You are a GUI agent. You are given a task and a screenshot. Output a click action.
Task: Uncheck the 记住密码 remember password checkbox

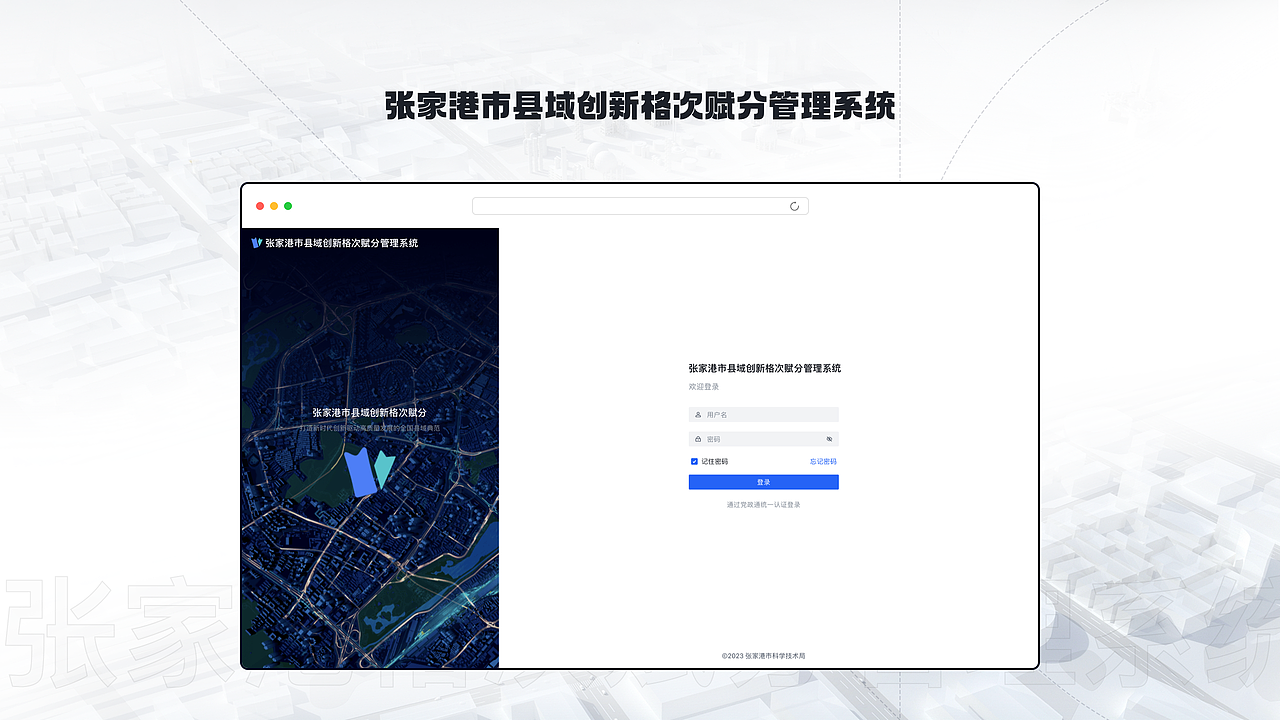click(x=694, y=461)
